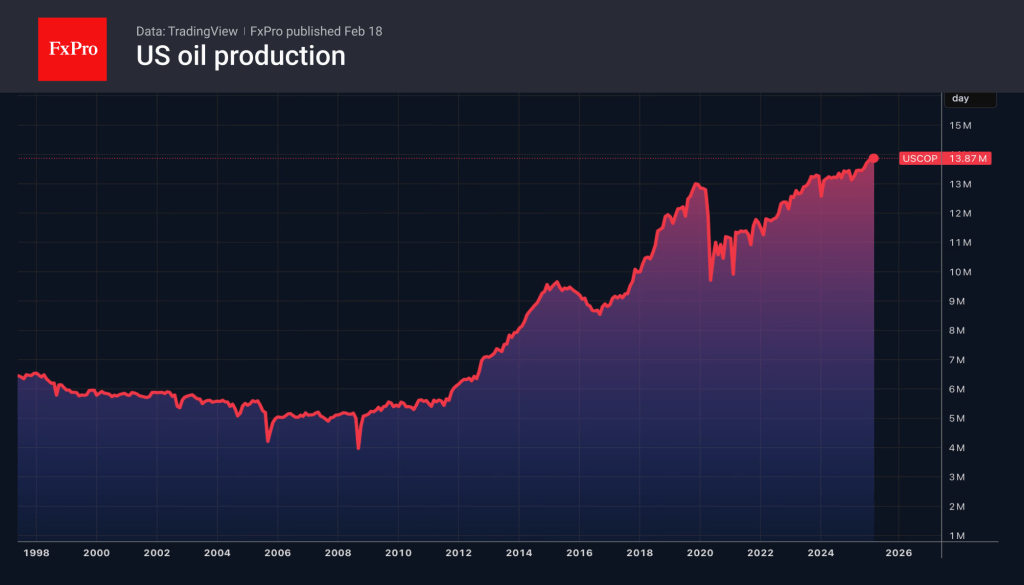Click the 15 M scale mark
Screen dimensions: 1024x585
tap(960, 126)
